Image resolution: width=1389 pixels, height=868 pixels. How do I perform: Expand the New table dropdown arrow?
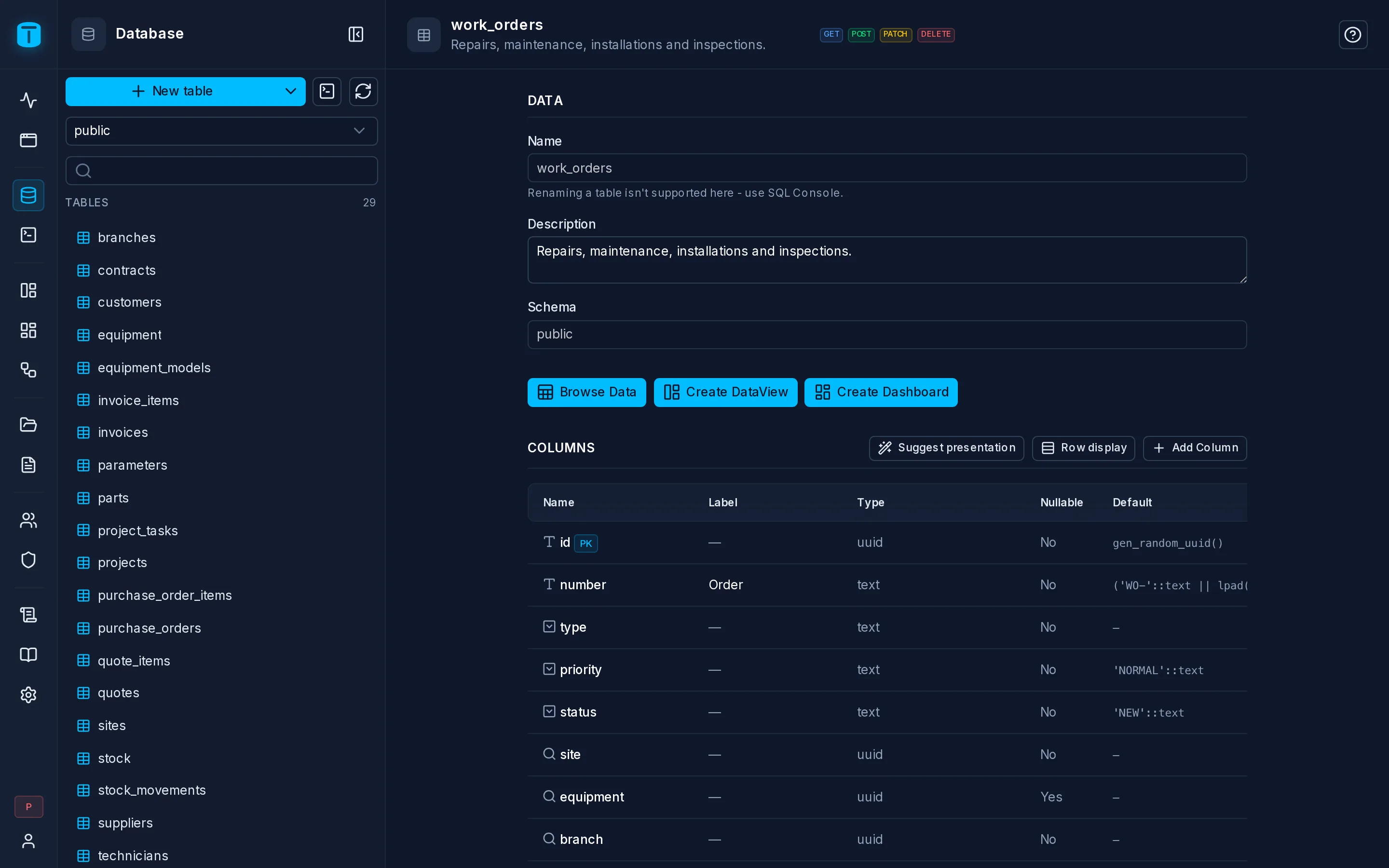pos(290,91)
